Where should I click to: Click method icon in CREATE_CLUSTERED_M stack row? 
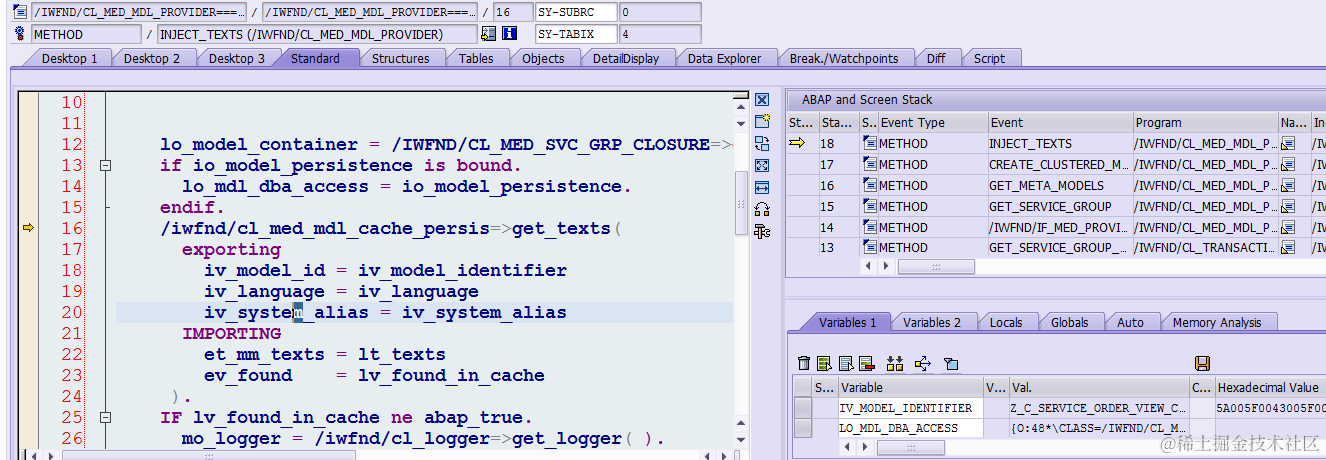(869, 165)
